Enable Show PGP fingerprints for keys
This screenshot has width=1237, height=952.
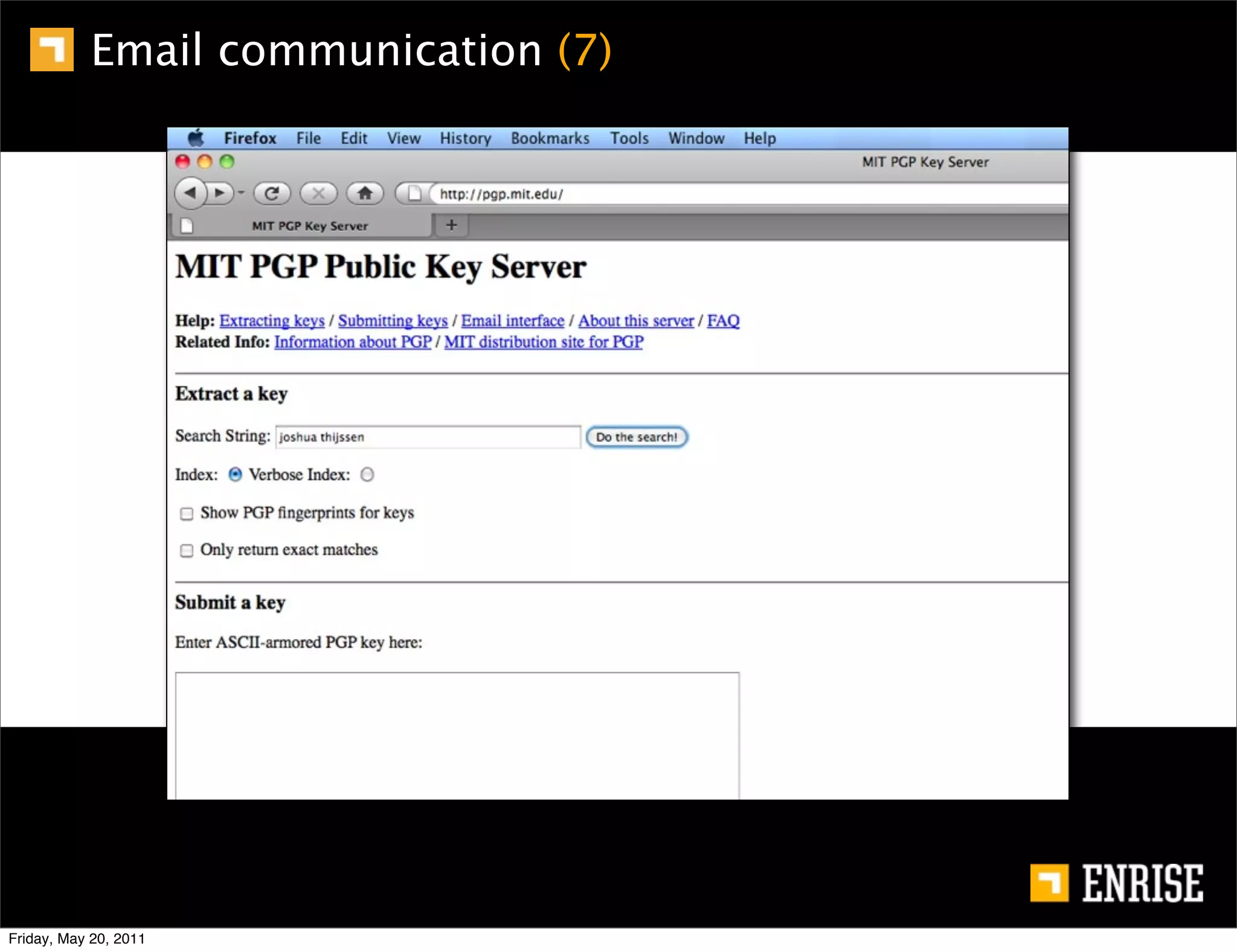(187, 513)
